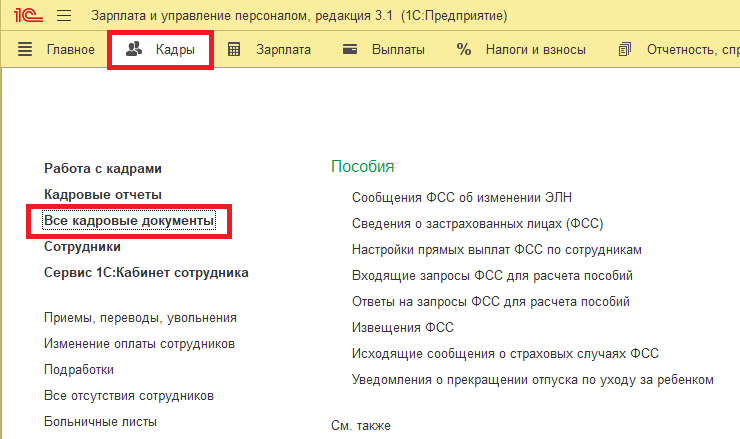Open Работа с кадрами
Viewport: 740px width, 439px height.
pyautogui.click(x=103, y=169)
